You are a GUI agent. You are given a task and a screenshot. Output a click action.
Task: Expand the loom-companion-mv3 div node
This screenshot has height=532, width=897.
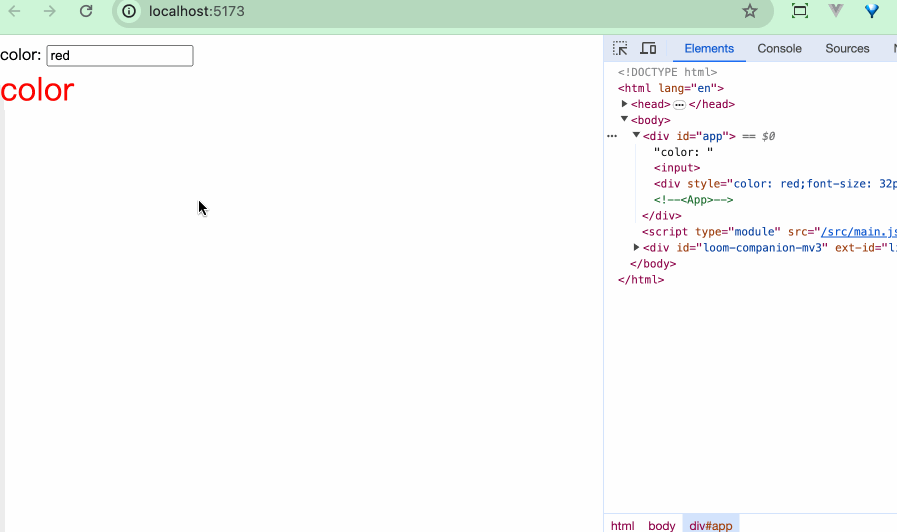637,248
